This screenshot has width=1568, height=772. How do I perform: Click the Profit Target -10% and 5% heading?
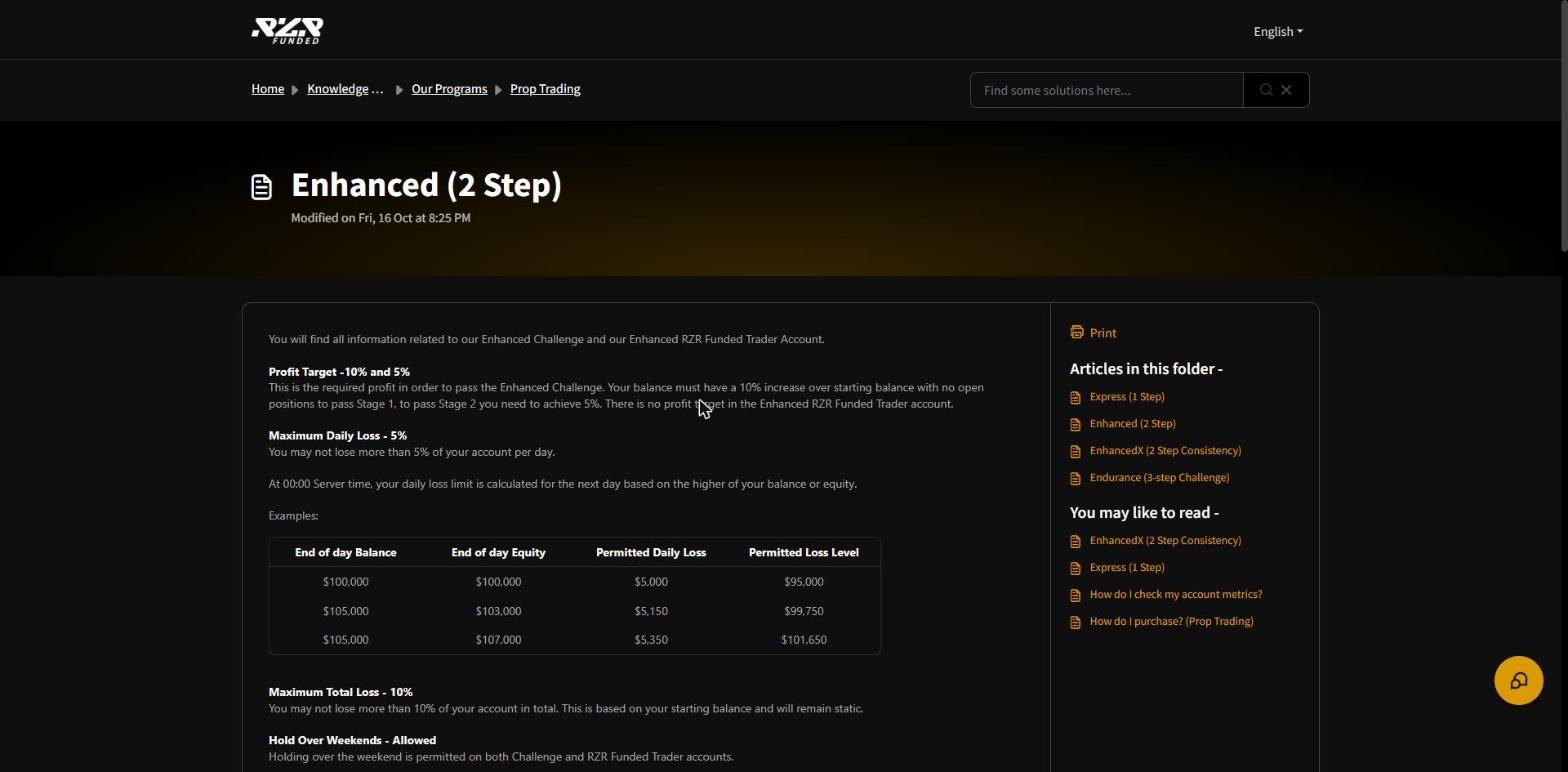click(x=339, y=372)
